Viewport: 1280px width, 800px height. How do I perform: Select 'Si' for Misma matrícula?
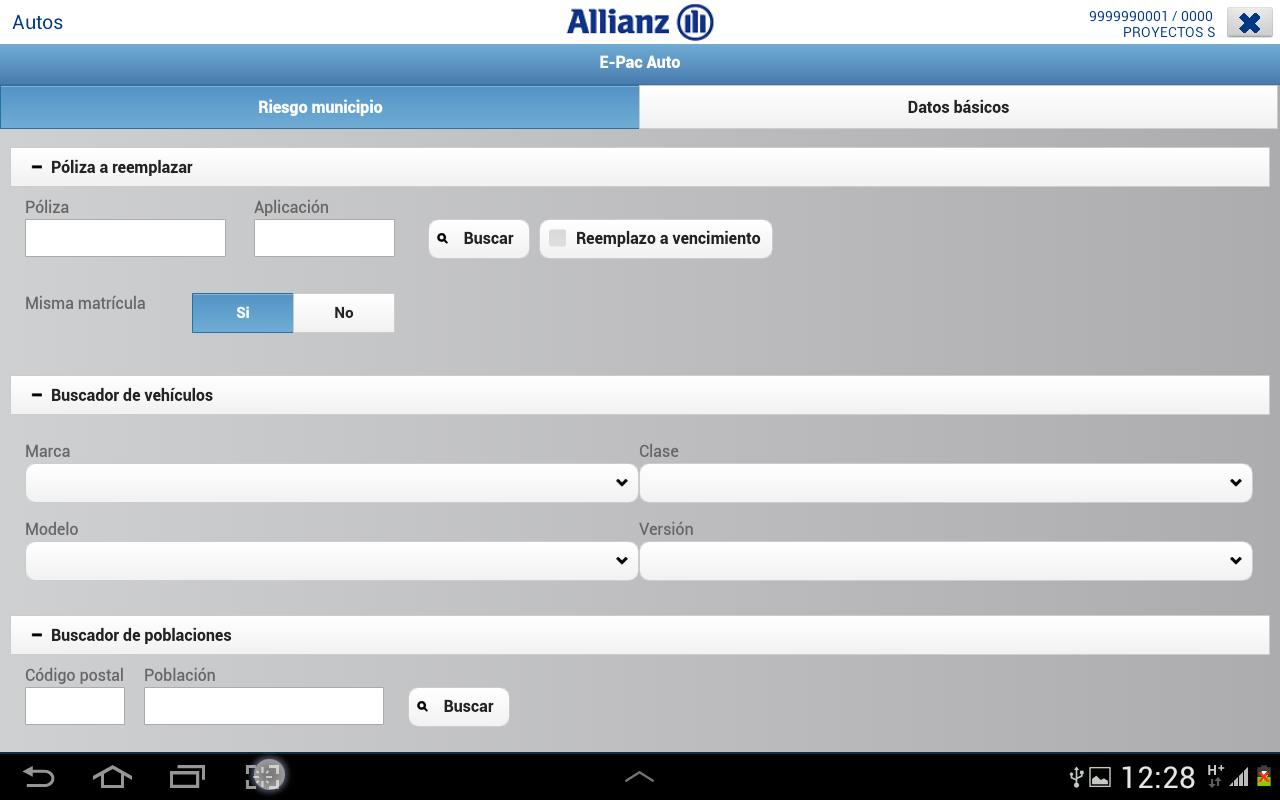[242, 312]
